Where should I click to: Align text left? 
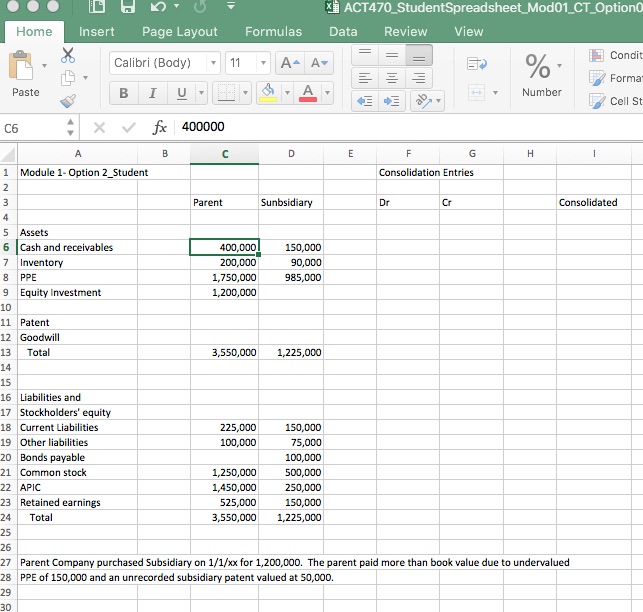tap(365, 78)
